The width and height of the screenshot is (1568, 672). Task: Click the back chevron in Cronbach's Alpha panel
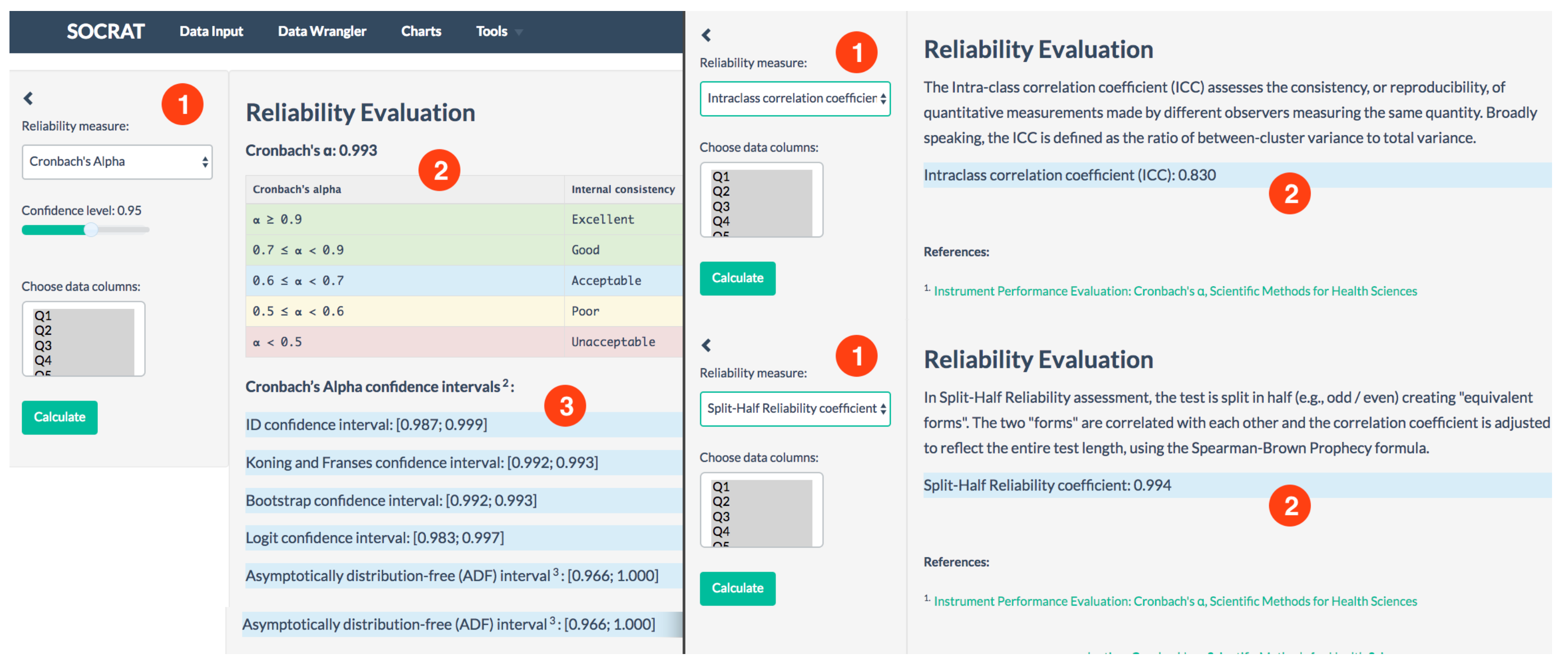pyautogui.click(x=28, y=98)
